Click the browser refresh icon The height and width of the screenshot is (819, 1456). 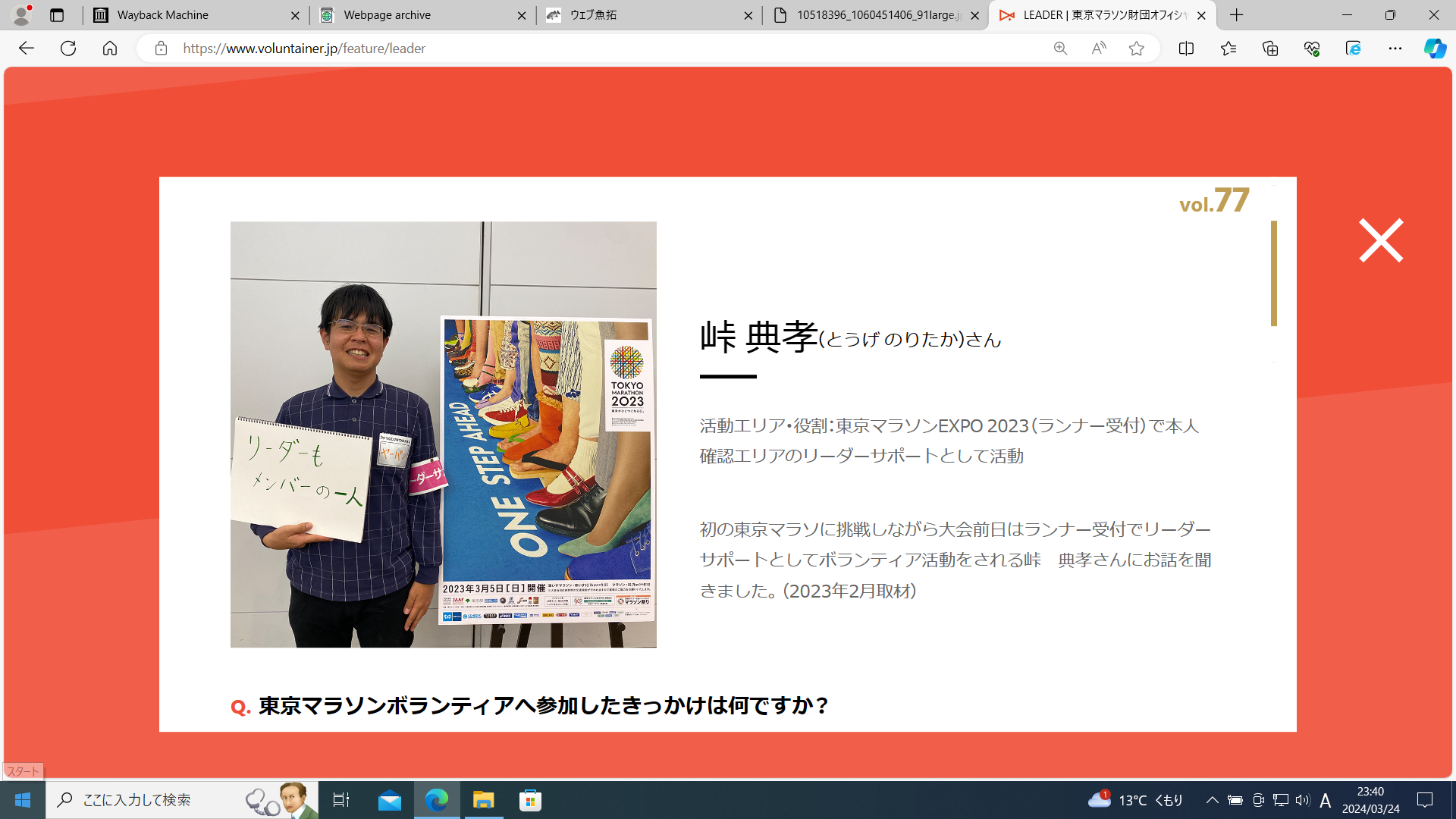click(68, 49)
